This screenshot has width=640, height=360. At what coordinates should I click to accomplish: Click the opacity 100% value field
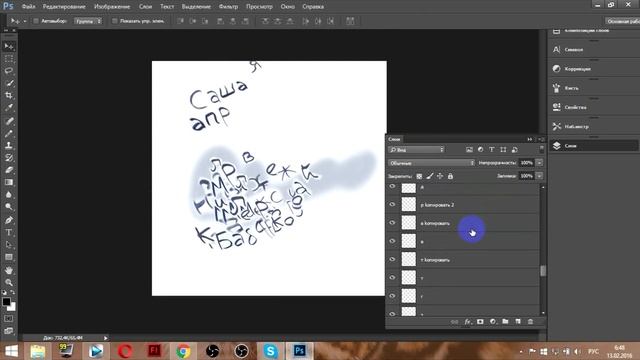tap(527, 163)
